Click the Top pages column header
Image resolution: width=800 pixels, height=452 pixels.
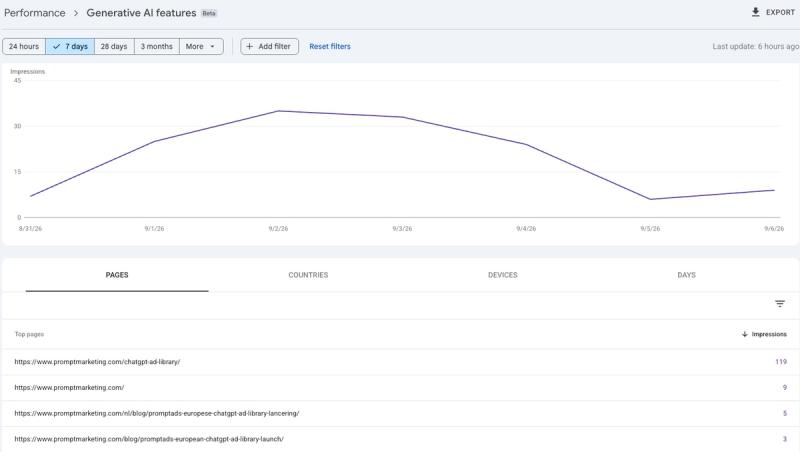(29, 334)
